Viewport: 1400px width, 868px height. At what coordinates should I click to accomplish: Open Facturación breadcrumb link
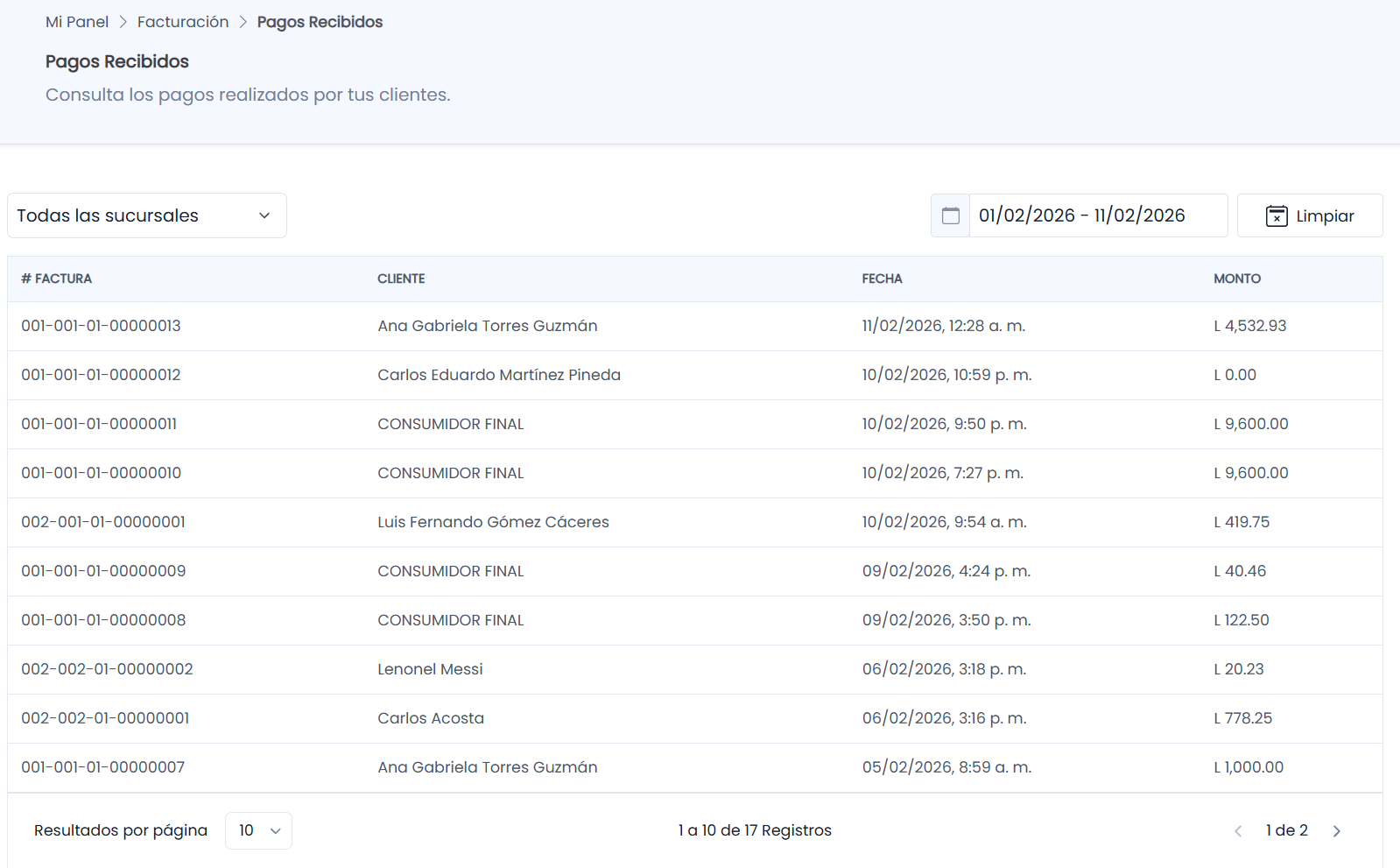(183, 22)
